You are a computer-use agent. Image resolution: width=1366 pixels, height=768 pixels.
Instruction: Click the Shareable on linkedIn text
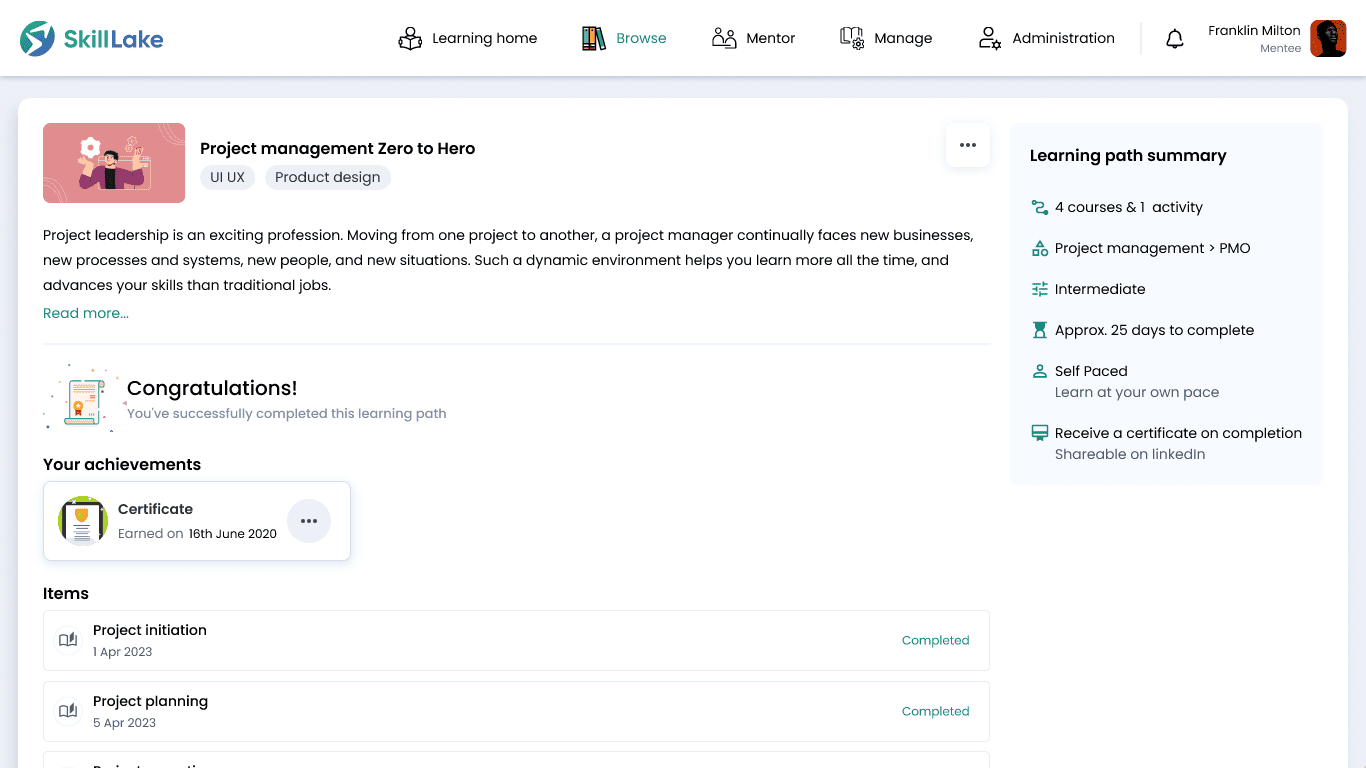[1130, 454]
